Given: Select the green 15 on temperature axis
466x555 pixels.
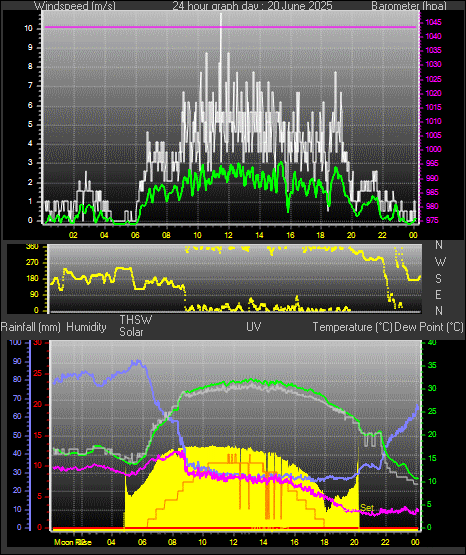Looking at the screenshot, I should pyautogui.click(x=432, y=458).
